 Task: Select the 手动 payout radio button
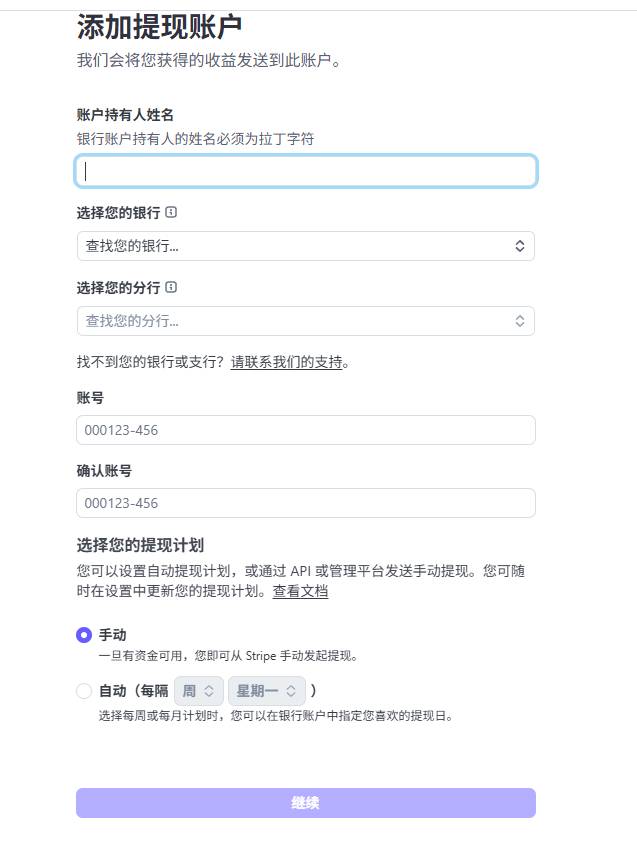click(x=84, y=635)
